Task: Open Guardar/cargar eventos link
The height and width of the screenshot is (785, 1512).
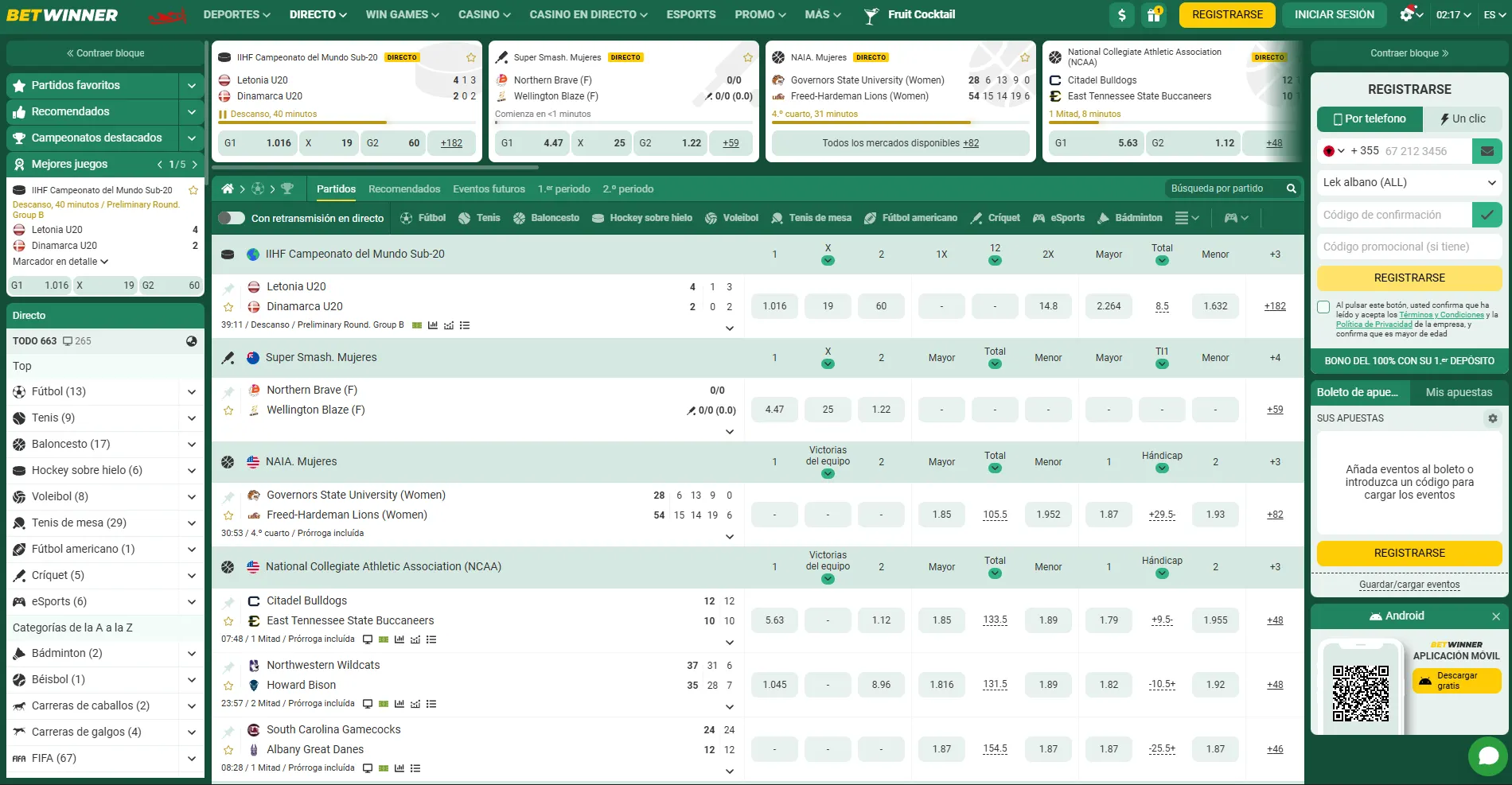Action: pos(1409,585)
